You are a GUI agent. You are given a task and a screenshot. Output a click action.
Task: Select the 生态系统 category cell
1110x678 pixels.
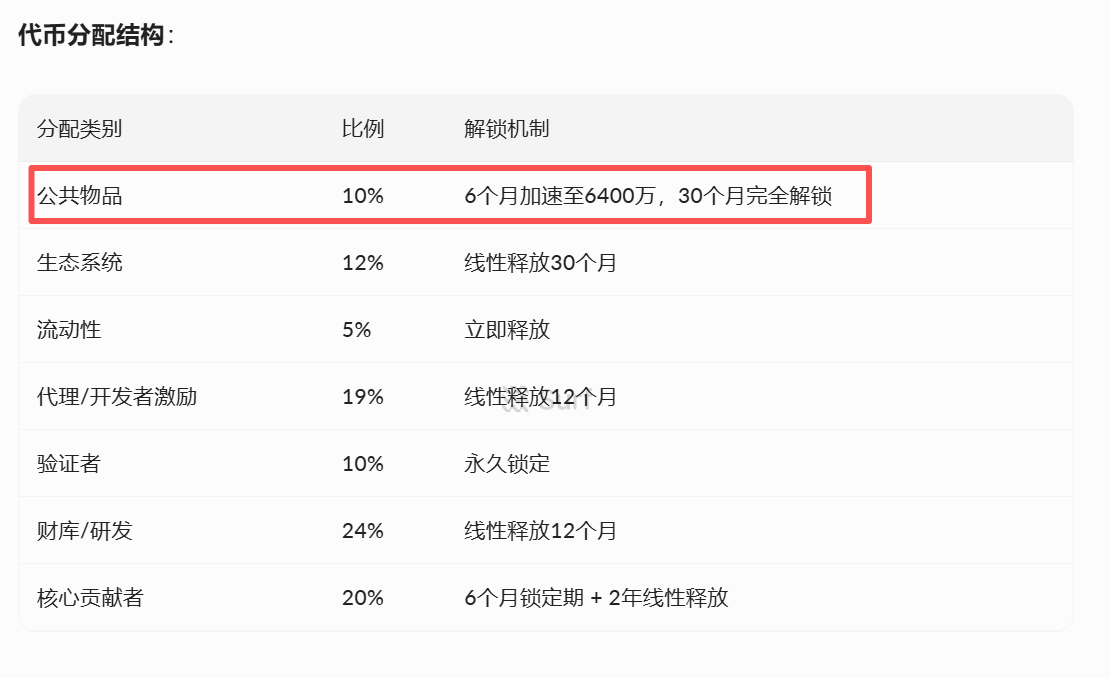tap(79, 263)
